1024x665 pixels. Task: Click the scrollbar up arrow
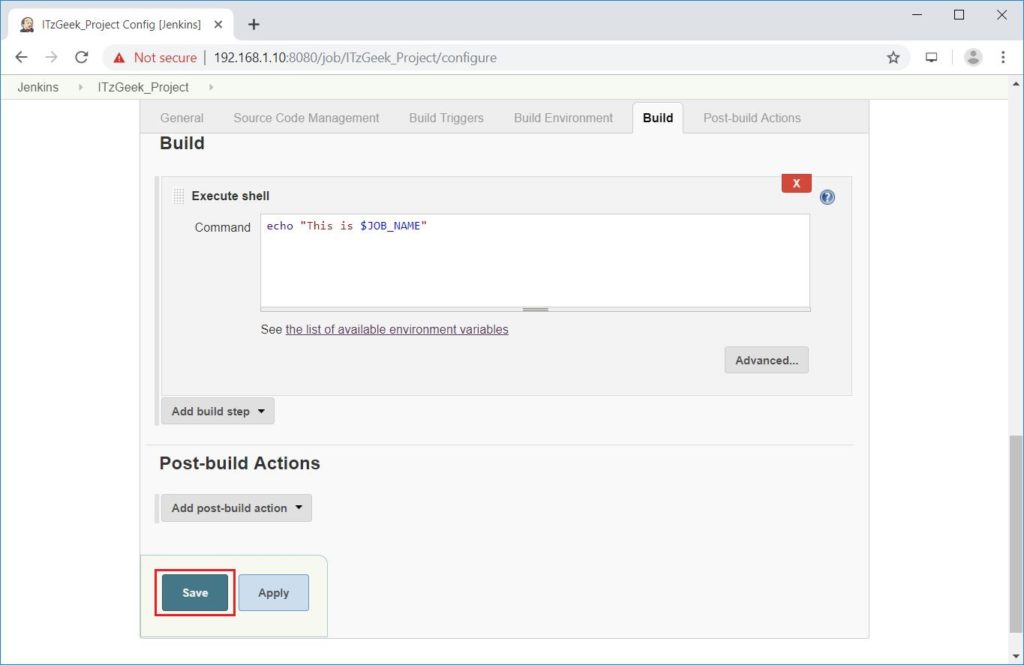1016,84
